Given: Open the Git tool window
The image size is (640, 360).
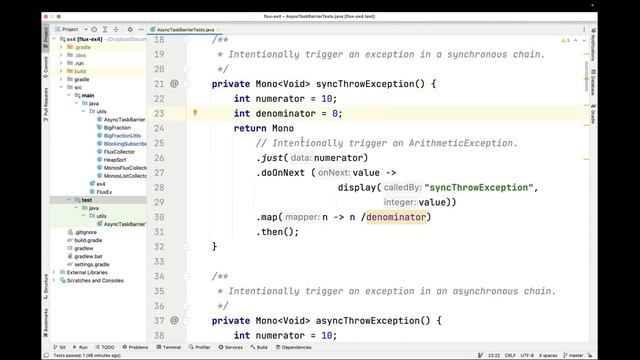Looking at the screenshot, I should click(60, 347).
